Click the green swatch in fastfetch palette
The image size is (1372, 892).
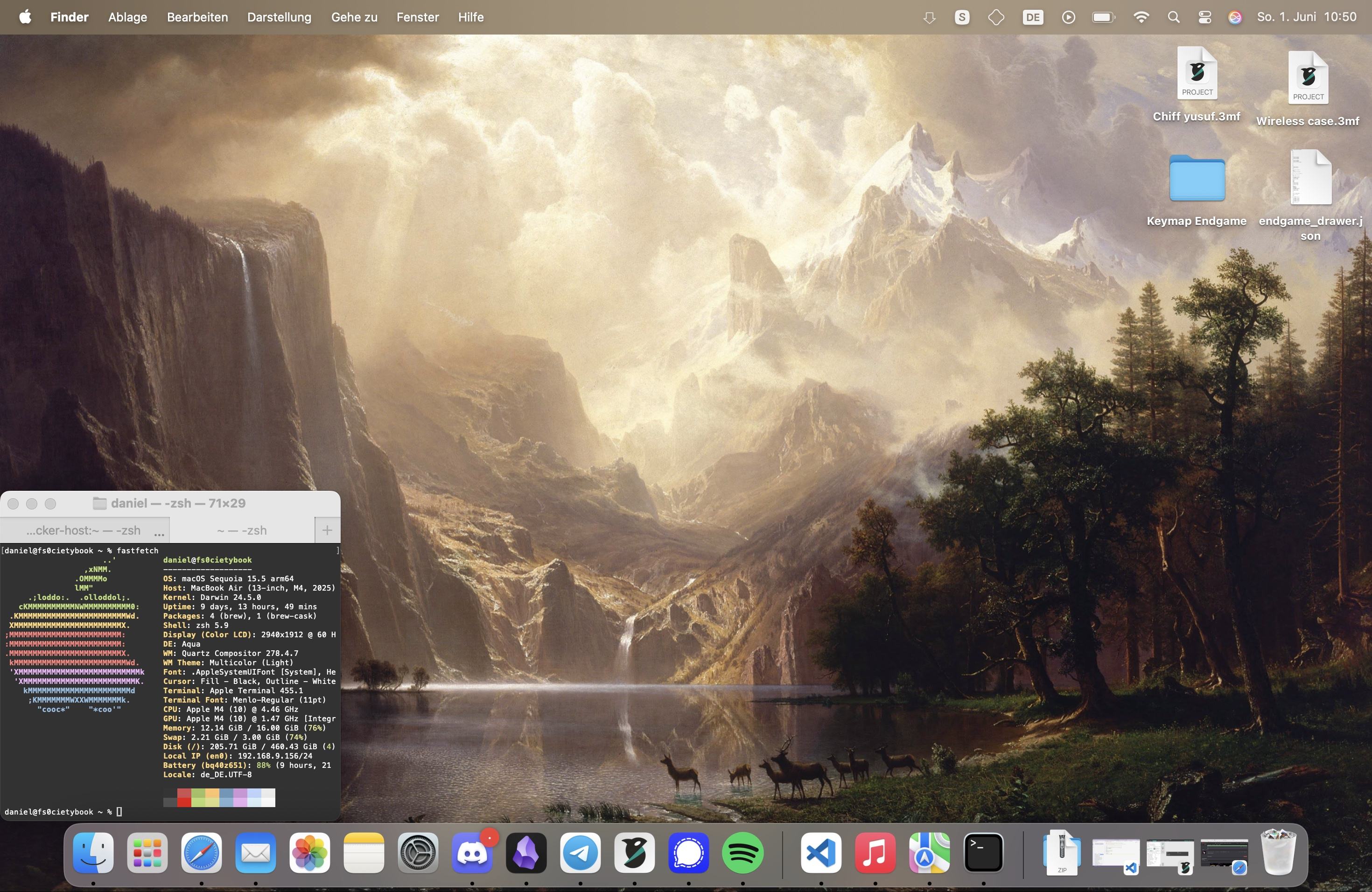pos(198,797)
